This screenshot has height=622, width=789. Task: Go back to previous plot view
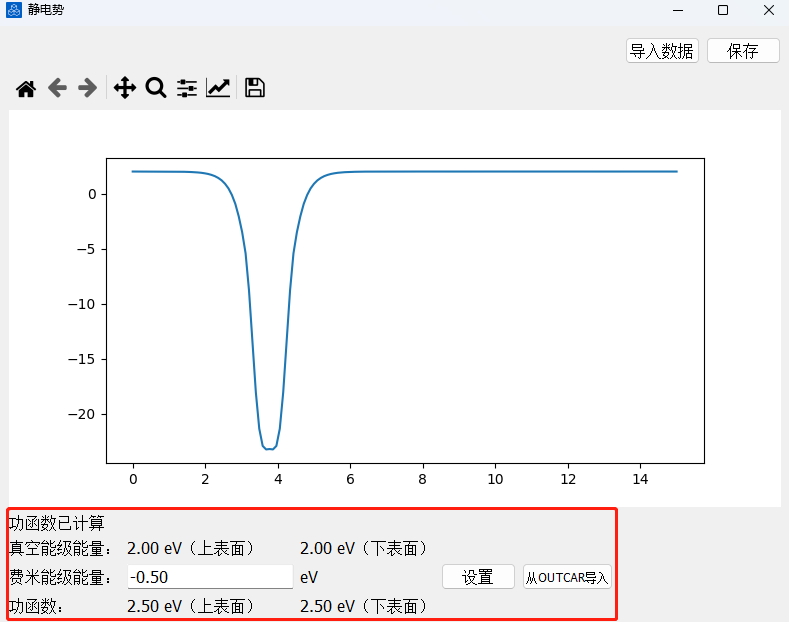(x=57, y=89)
